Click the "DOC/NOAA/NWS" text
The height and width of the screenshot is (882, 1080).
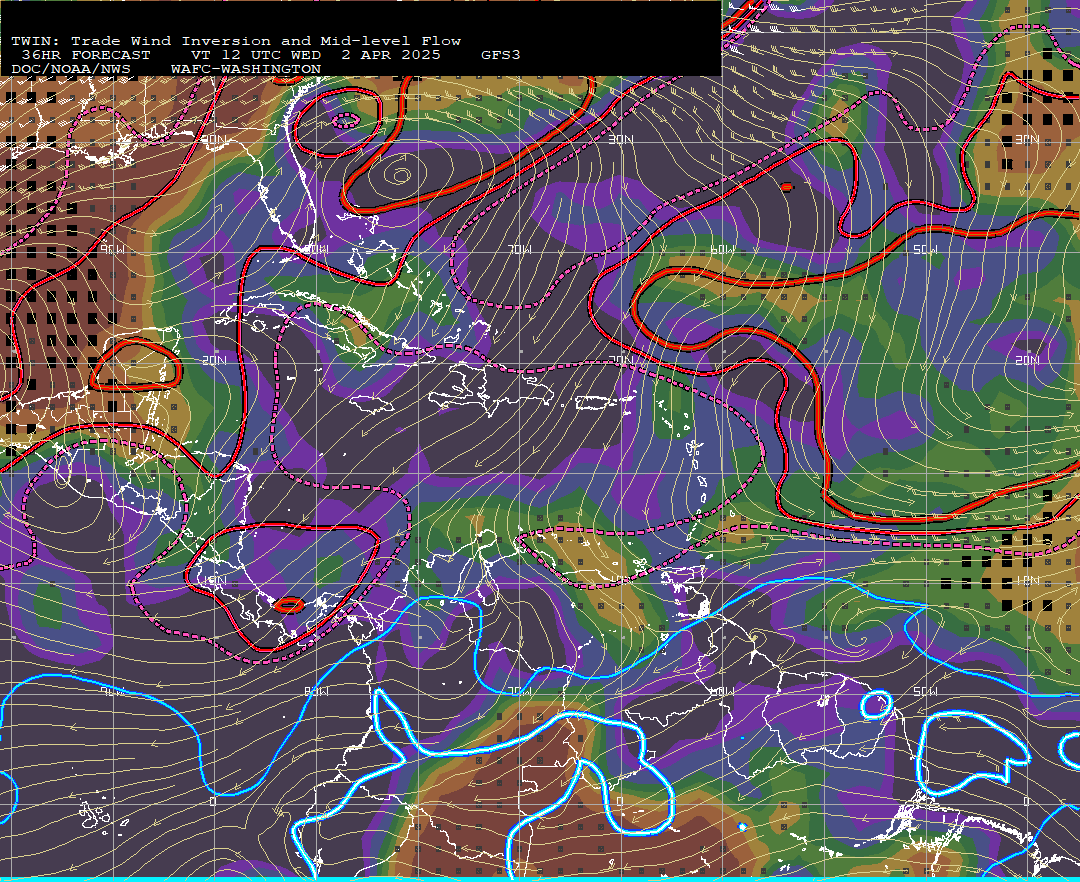tap(70, 70)
